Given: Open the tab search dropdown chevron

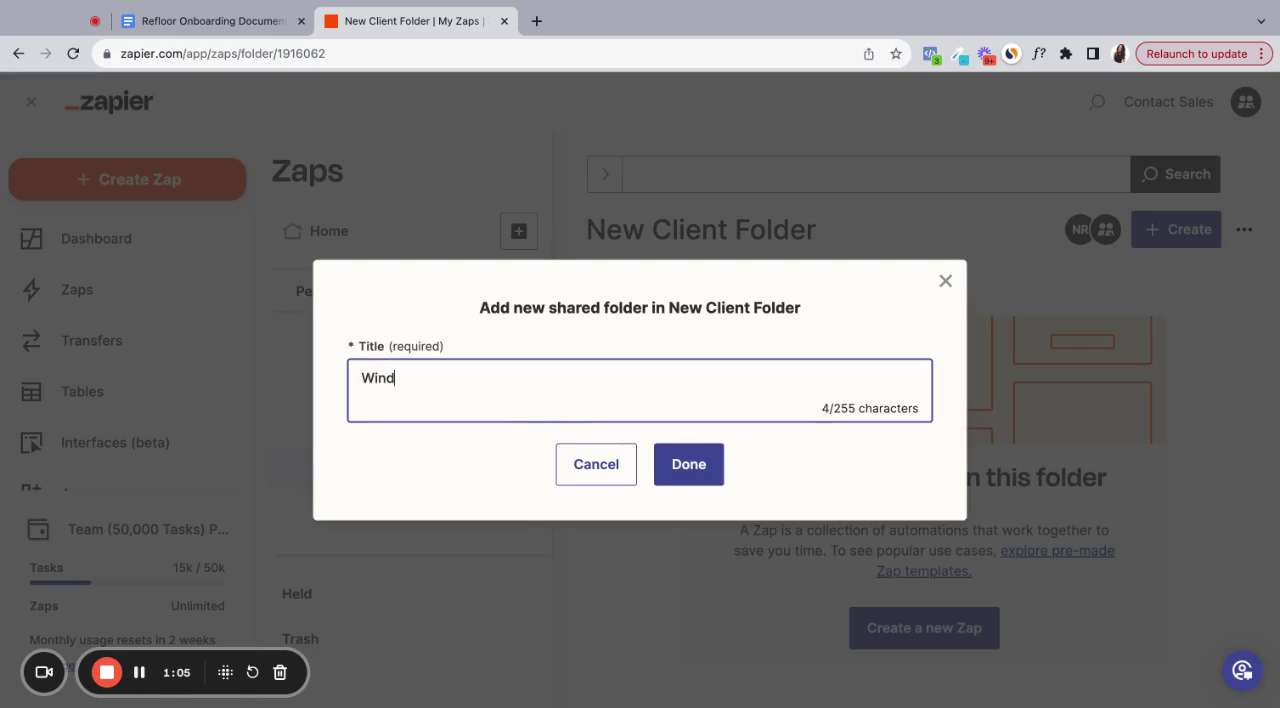Looking at the screenshot, I should pos(1260,21).
